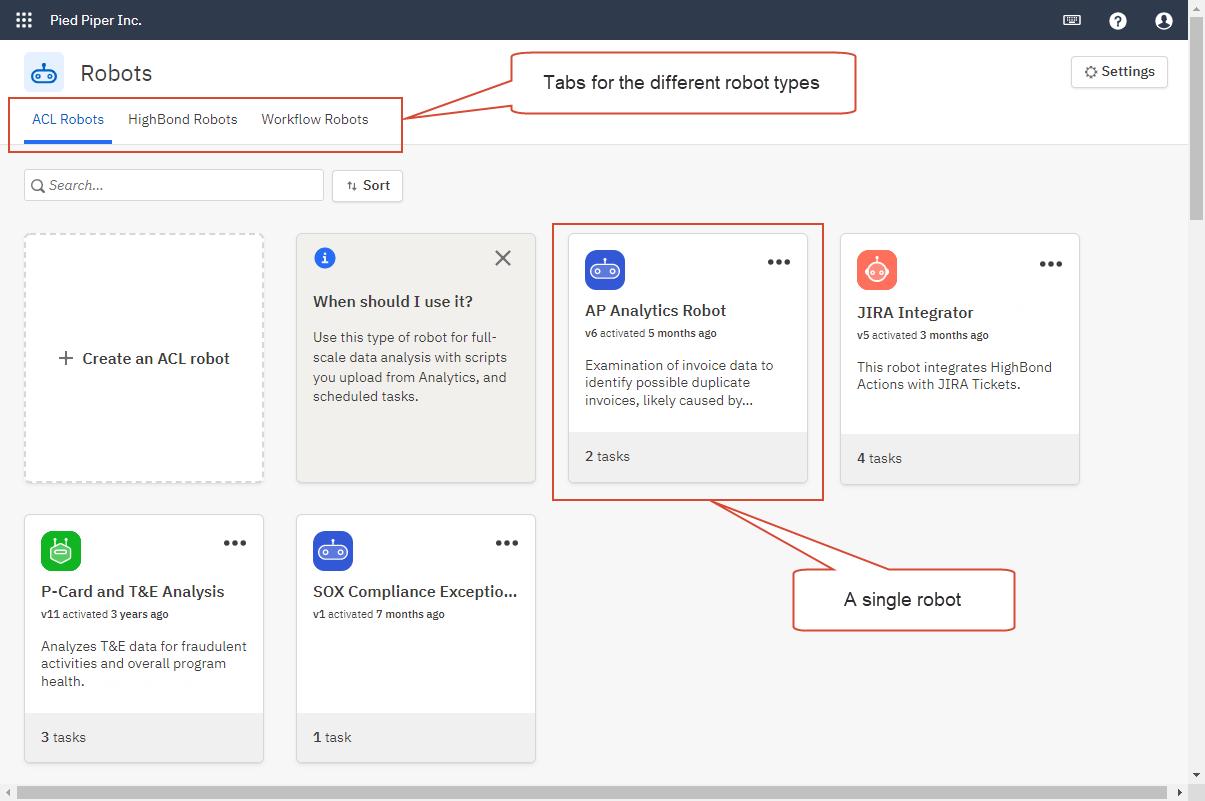This screenshot has width=1205, height=801.
Task: Click '2 tasks' on AP Analytics Robot
Action: (x=608, y=456)
